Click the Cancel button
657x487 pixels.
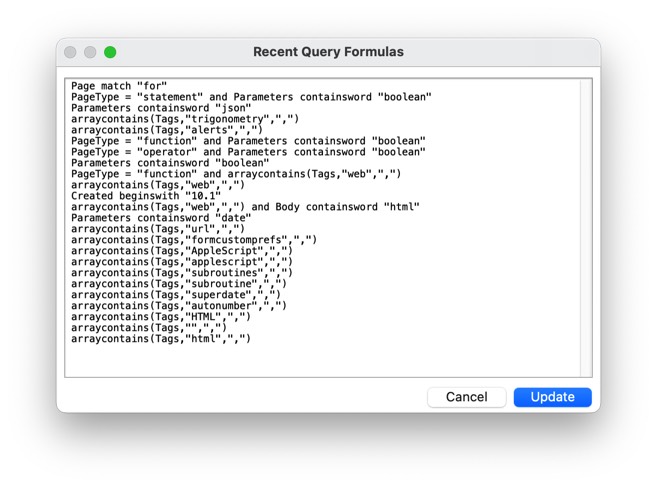(x=466, y=397)
